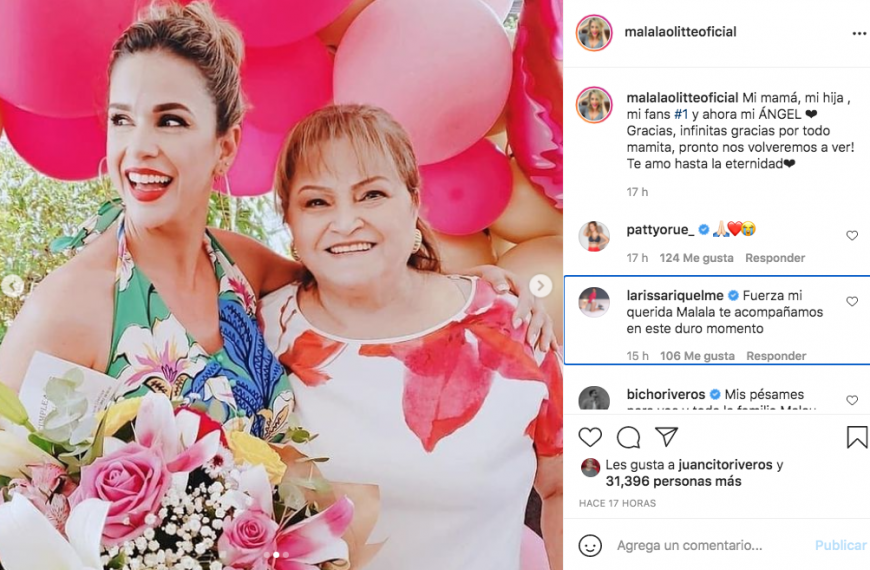870x570 pixels.
Task: Go to the next photo arrow
Action: click(x=540, y=286)
